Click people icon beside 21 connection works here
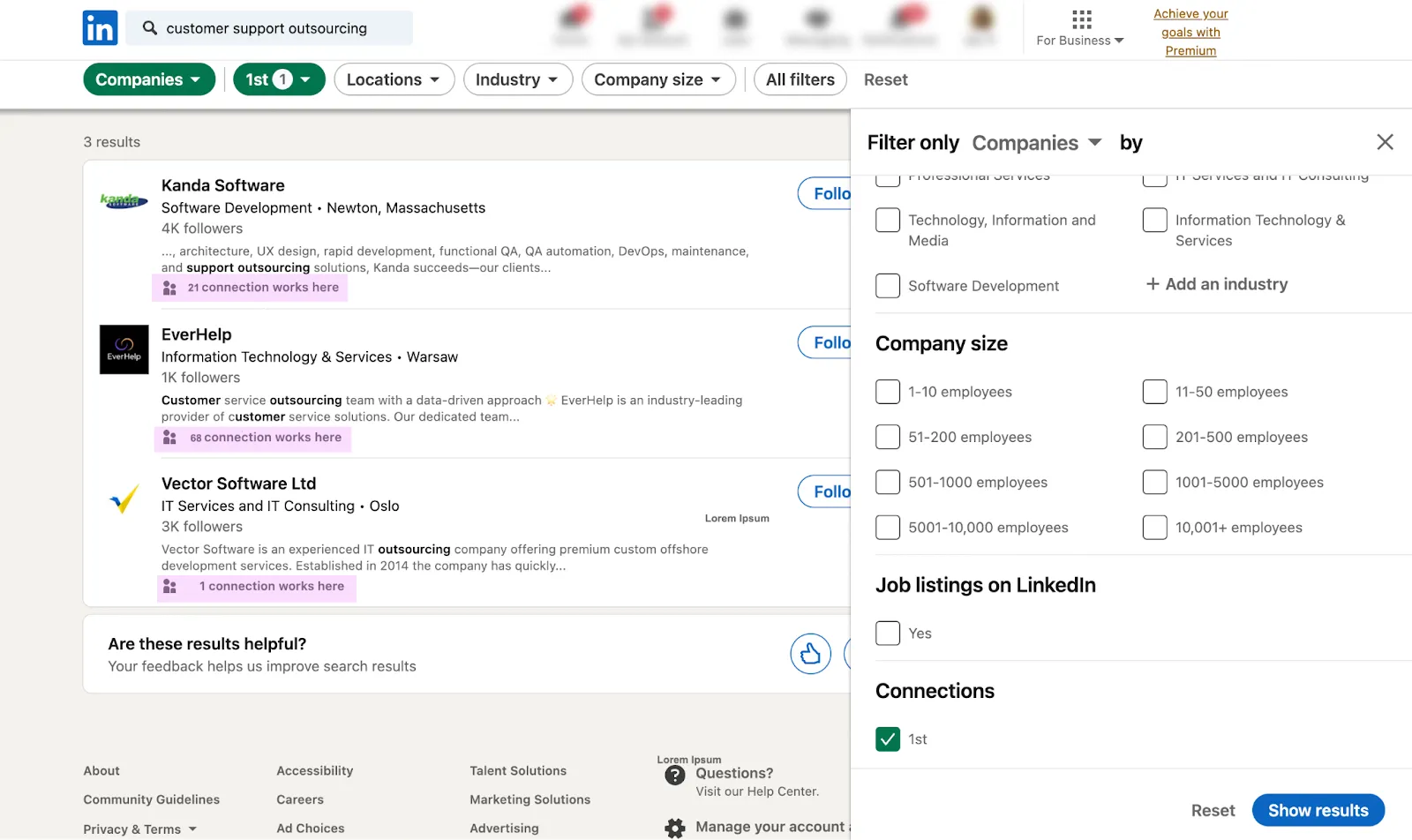Image resolution: width=1412 pixels, height=840 pixels. click(x=169, y=288)
